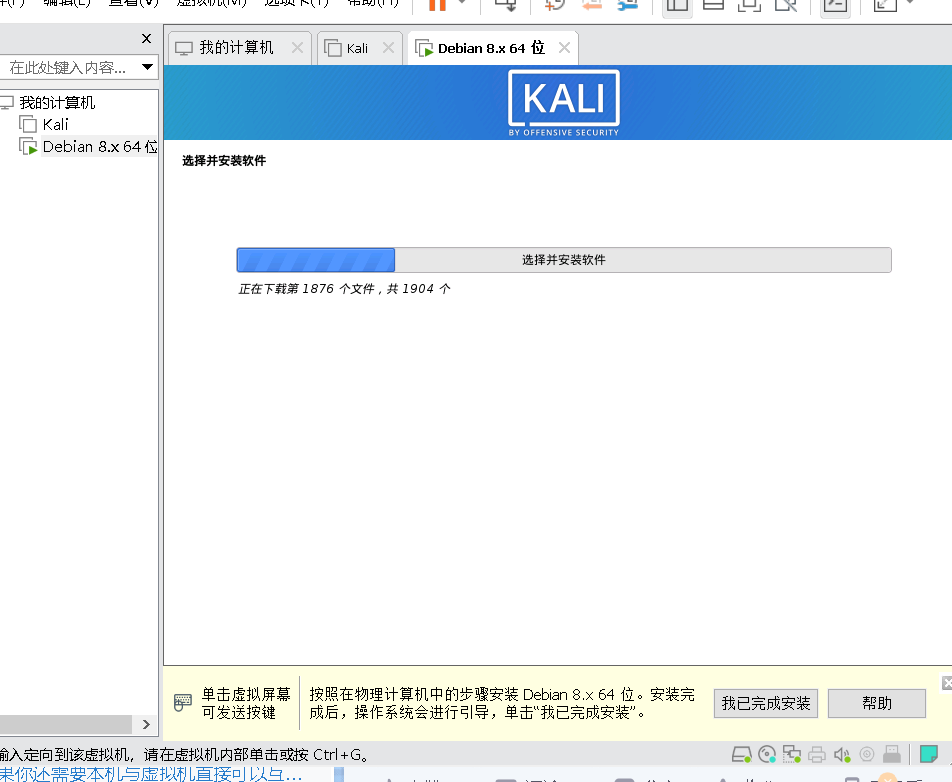Close the Kali tab
Viewport: 952px width, 782px height.
click(389, 47)
